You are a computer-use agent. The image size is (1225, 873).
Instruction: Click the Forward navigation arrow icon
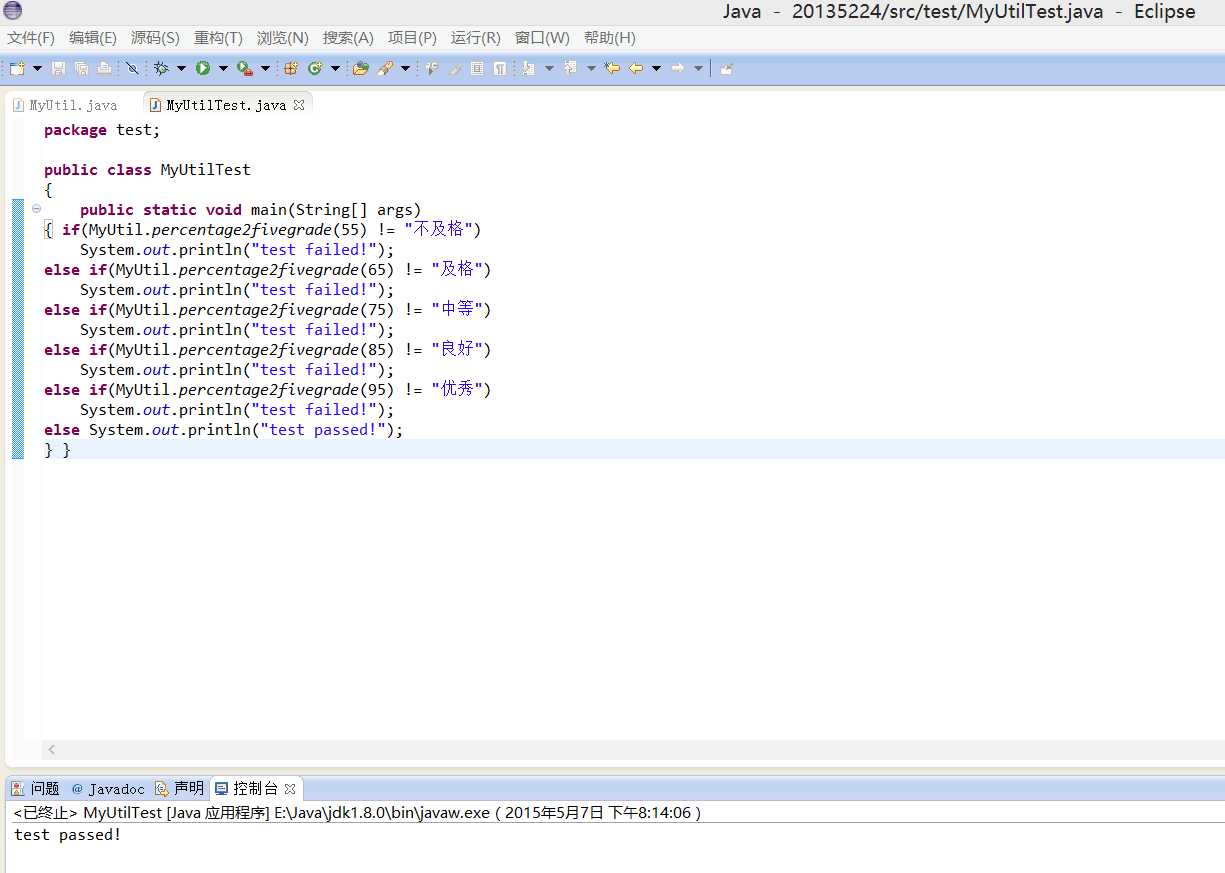(x=678, y=68)
